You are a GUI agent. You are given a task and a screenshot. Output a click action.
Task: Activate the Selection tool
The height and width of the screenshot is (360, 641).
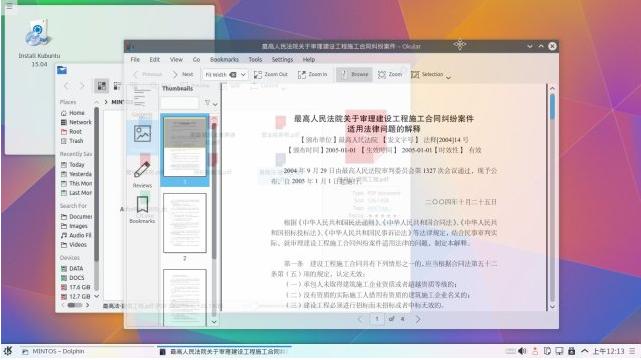coord(428,74)
